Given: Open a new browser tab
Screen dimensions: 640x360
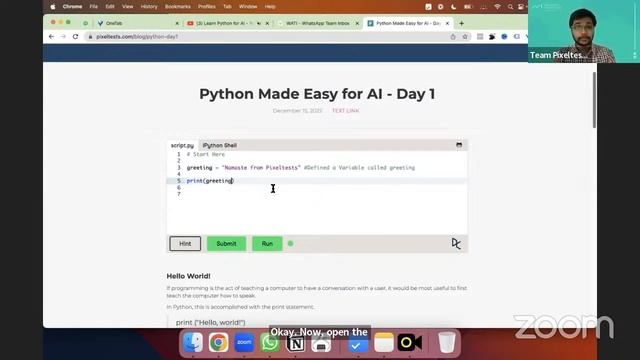Looking at the screenshot, I should pyautogui.click(x=462, y=24).
